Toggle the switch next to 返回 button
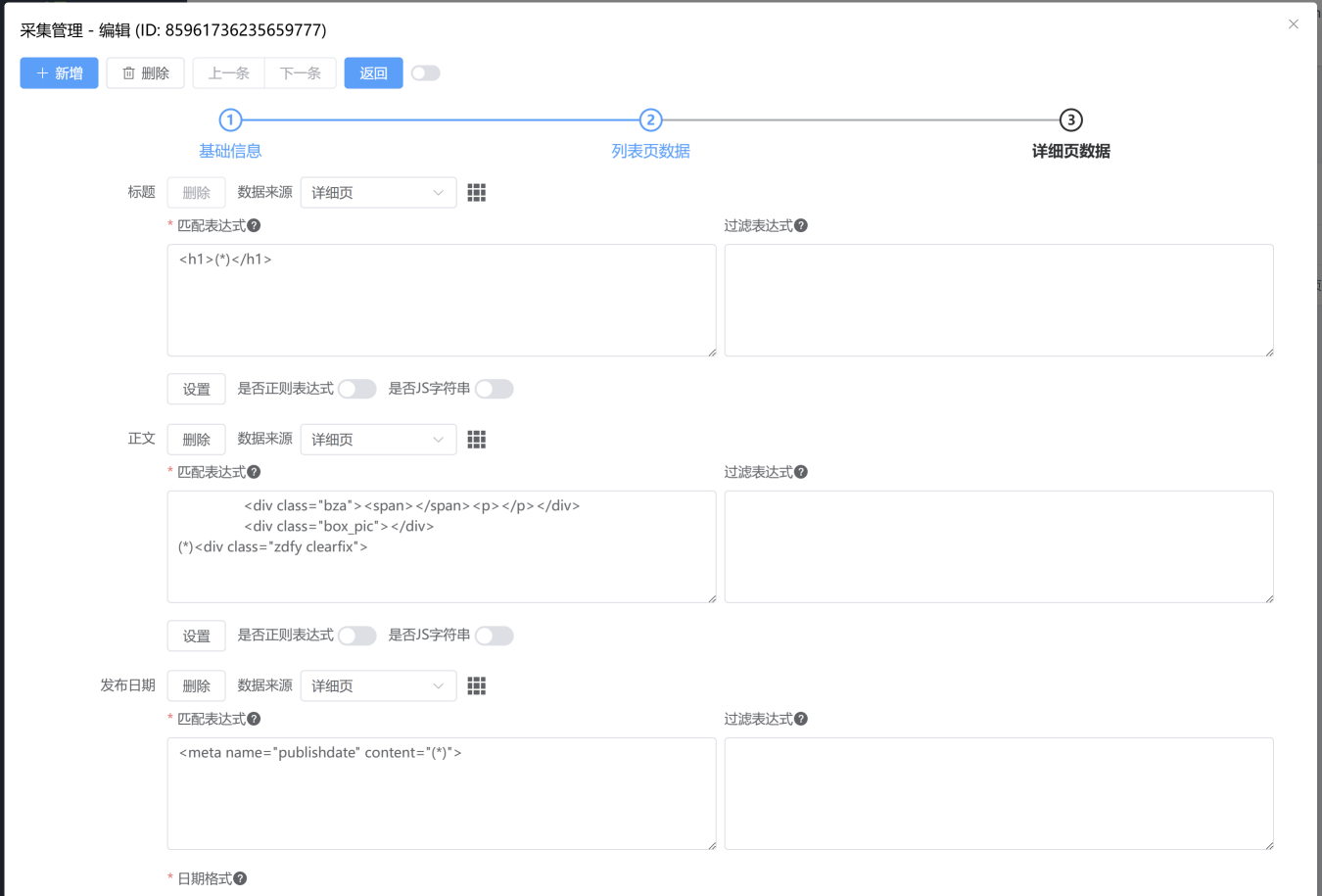 pyautogui.click(x=426, y=73)
